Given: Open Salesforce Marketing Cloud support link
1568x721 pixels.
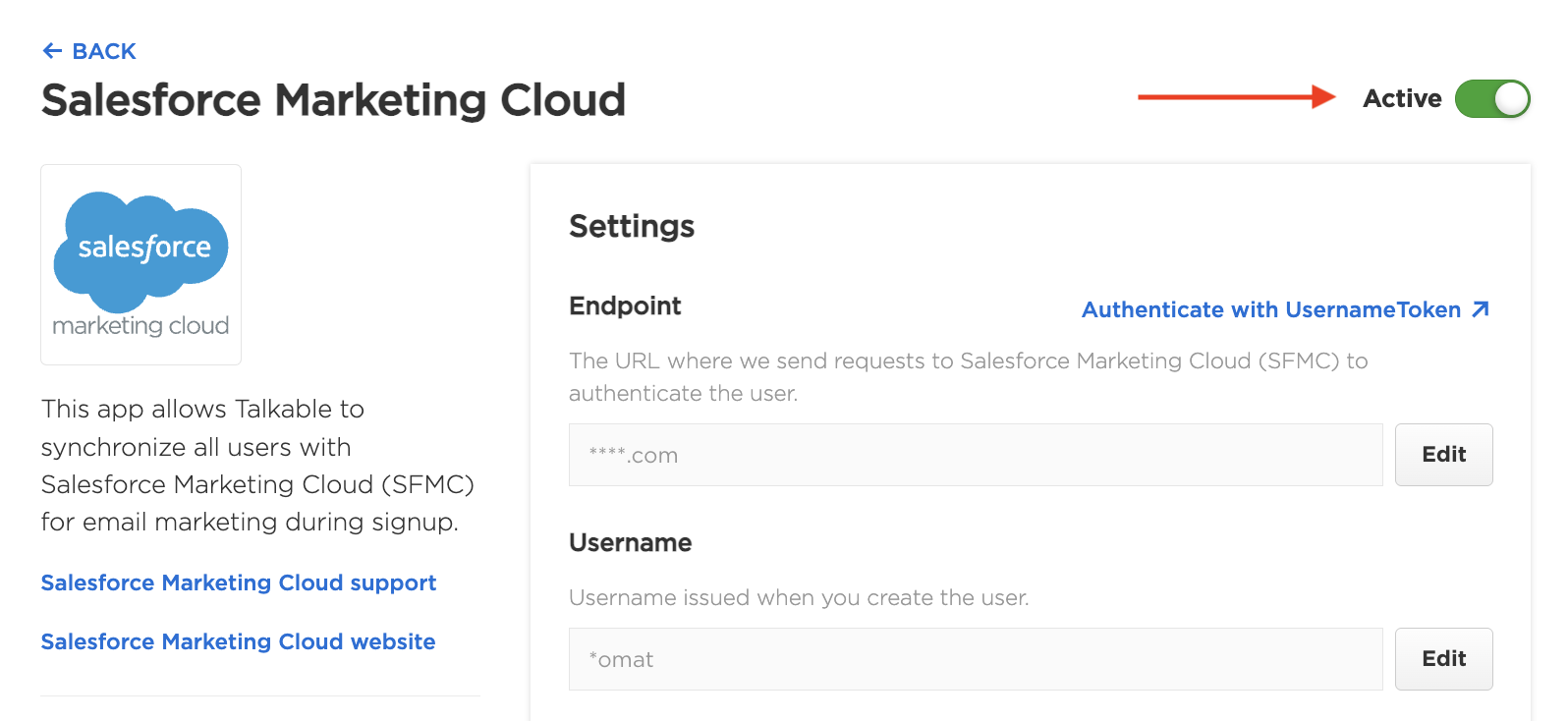Looking at the screenshot, I should pyautogui.click(x=239, y=582).
